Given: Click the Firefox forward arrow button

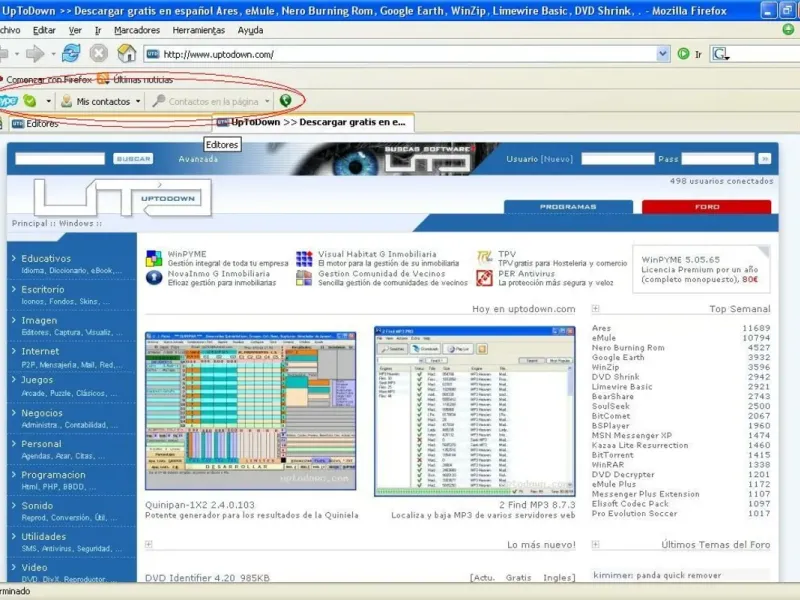Looking at the screenshot, I should pos(35,54).
